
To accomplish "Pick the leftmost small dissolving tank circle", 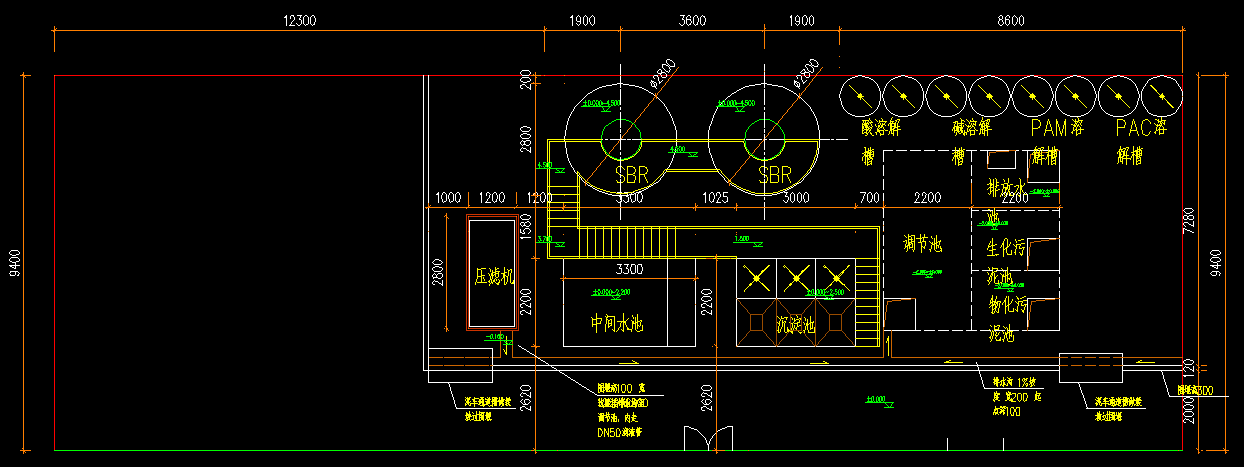I will [x=860, y=96].
